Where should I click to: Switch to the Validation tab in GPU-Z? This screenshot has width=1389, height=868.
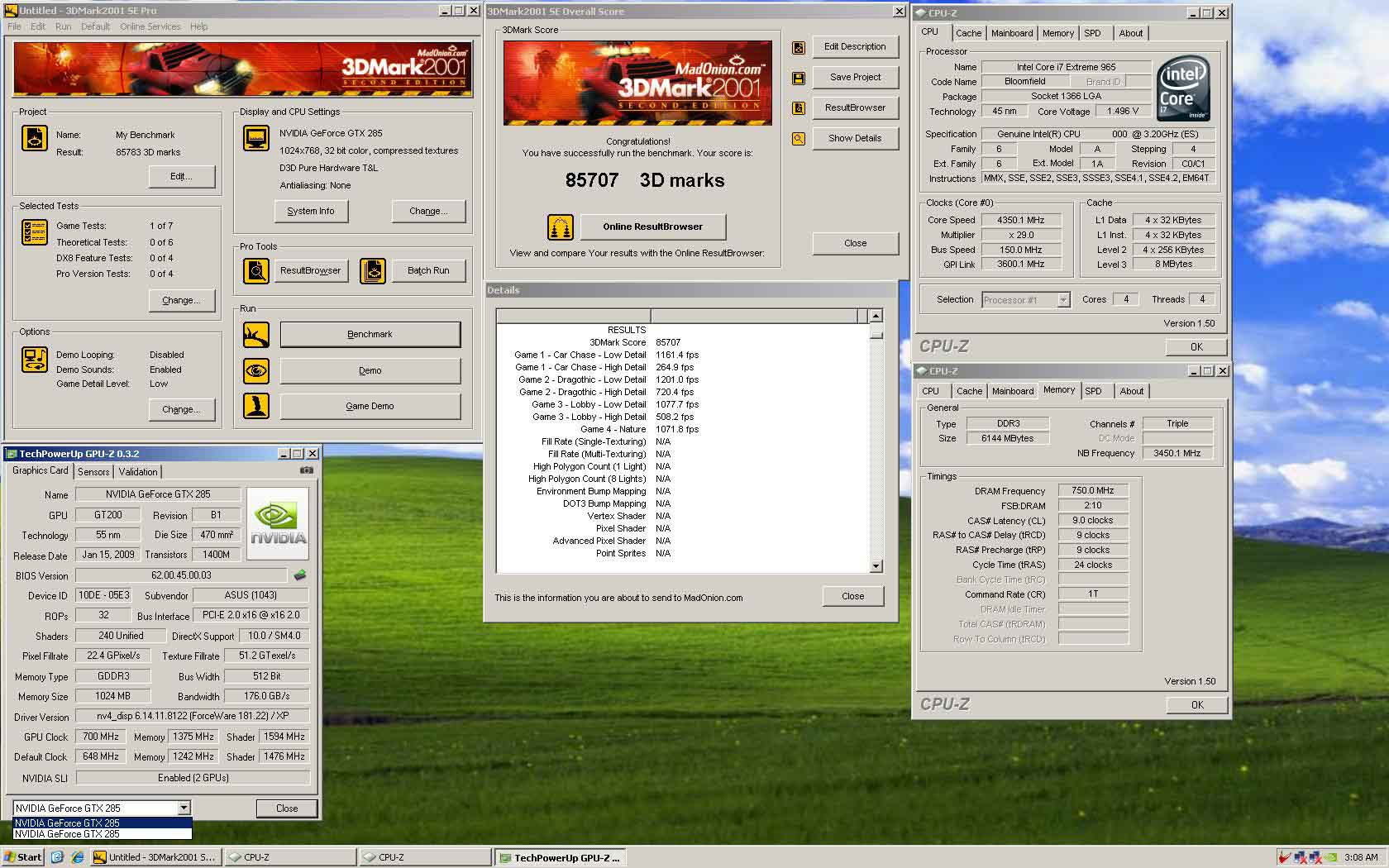click(138, 472)
